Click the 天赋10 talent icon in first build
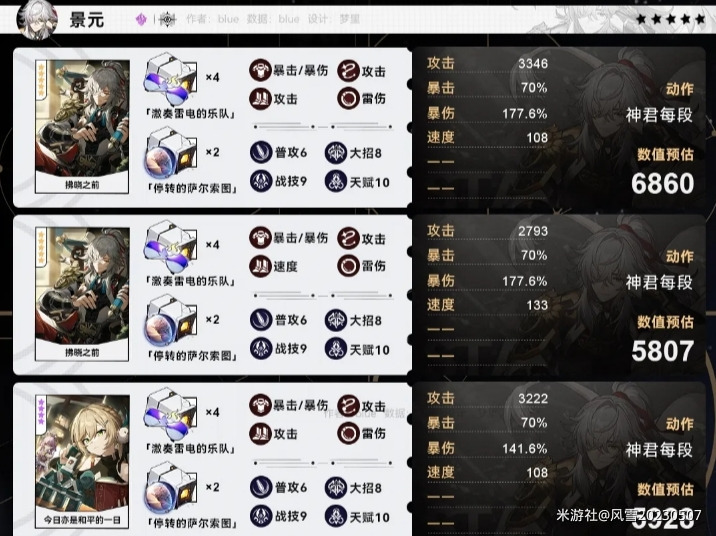Screen dimensions: 716x536 pos(336,182)
